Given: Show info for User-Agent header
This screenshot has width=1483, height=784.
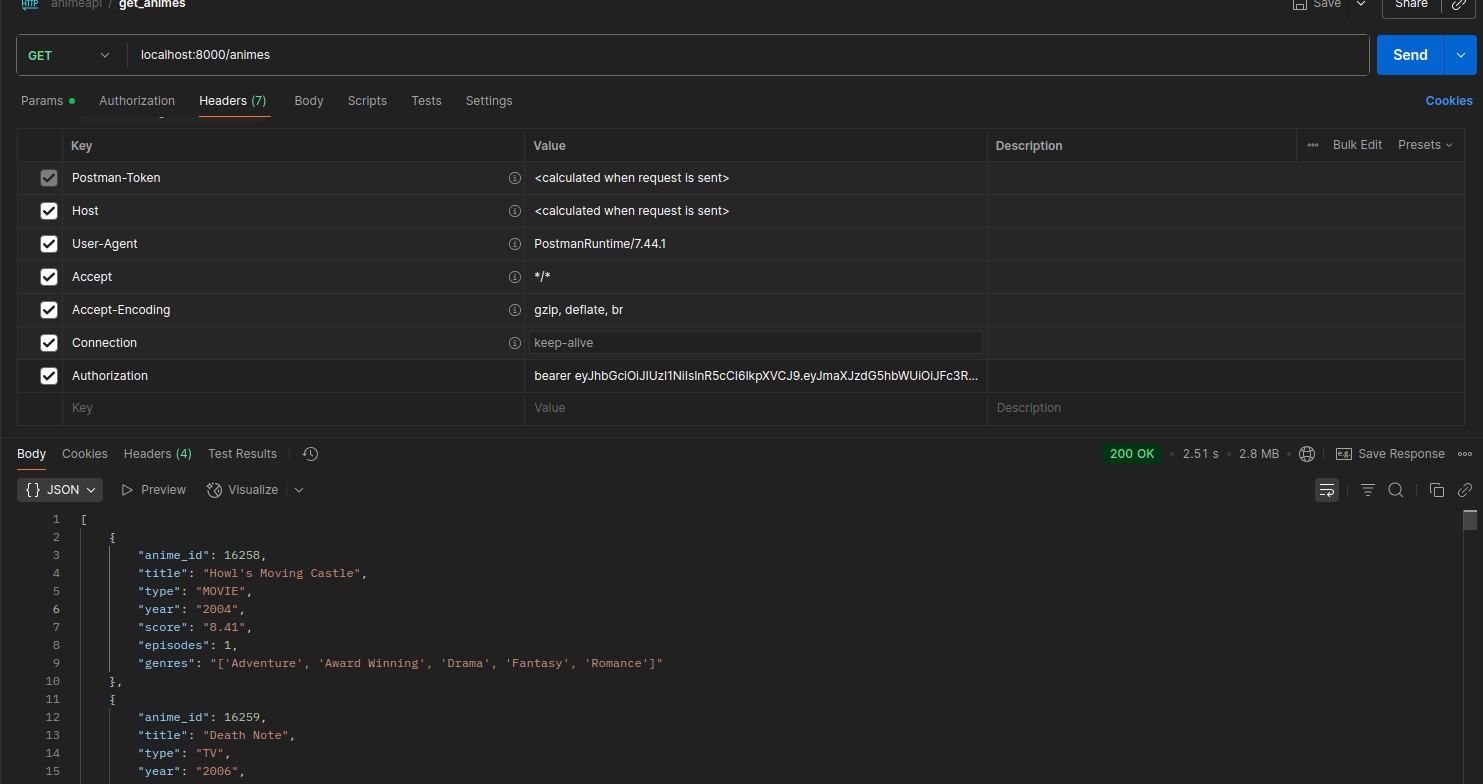Looking at the screenshot, I should point(515,244).
